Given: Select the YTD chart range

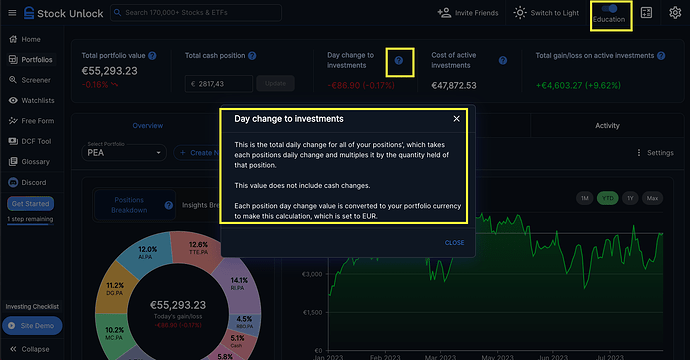Looking at the screenshot, I should (607, 198).
